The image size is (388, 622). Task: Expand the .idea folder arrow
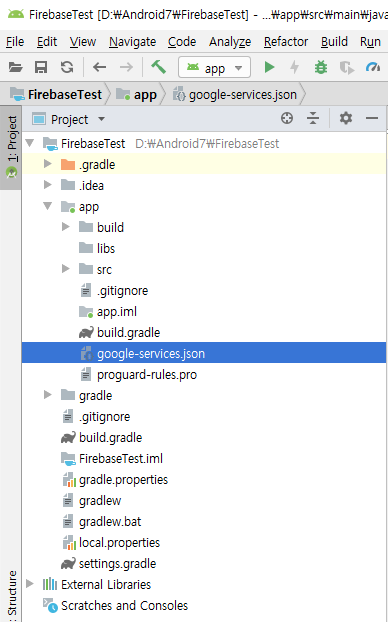[x=48, y=185]
